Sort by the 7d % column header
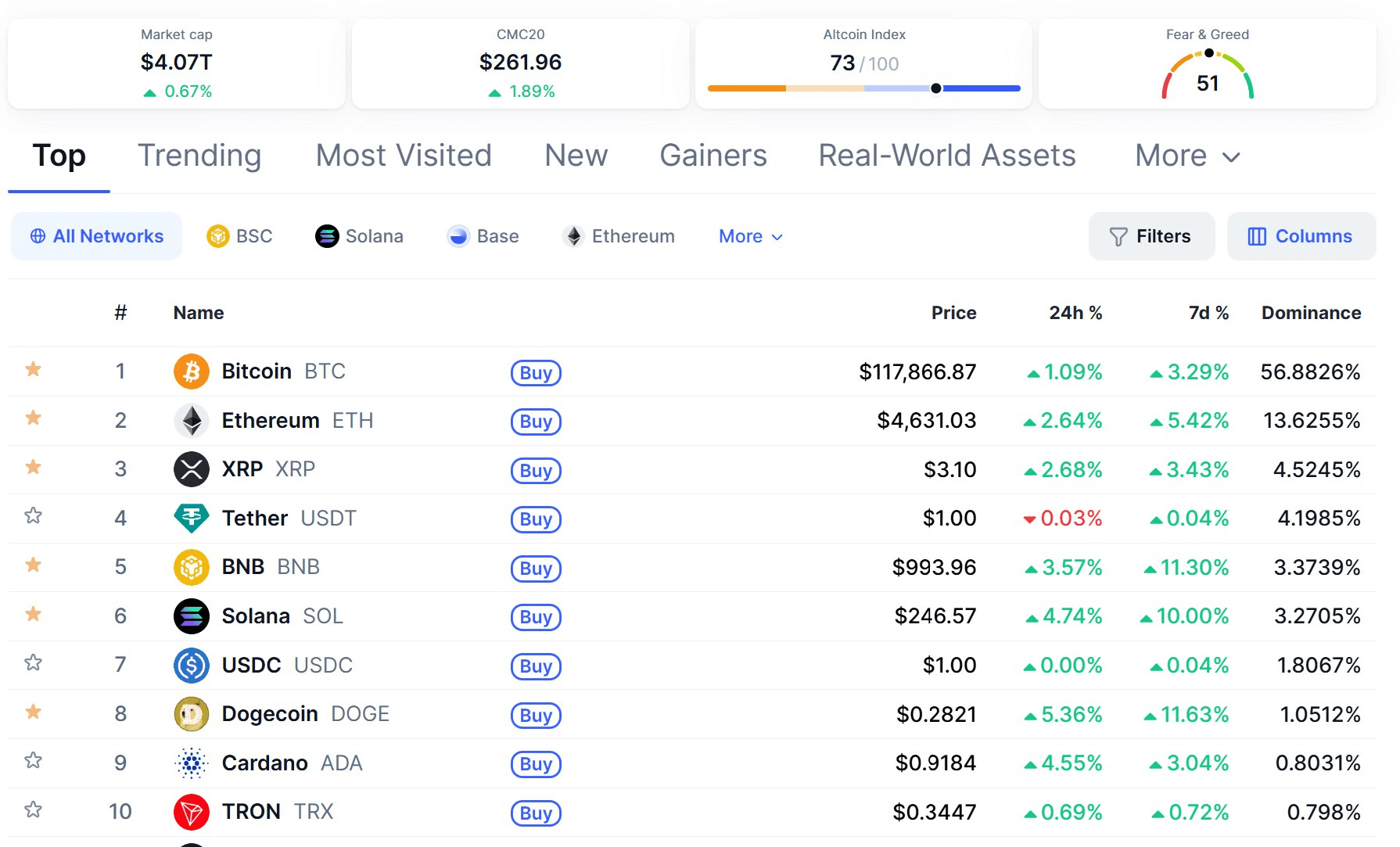The width and height of the screenshot is (1400, 847). 1208,313
